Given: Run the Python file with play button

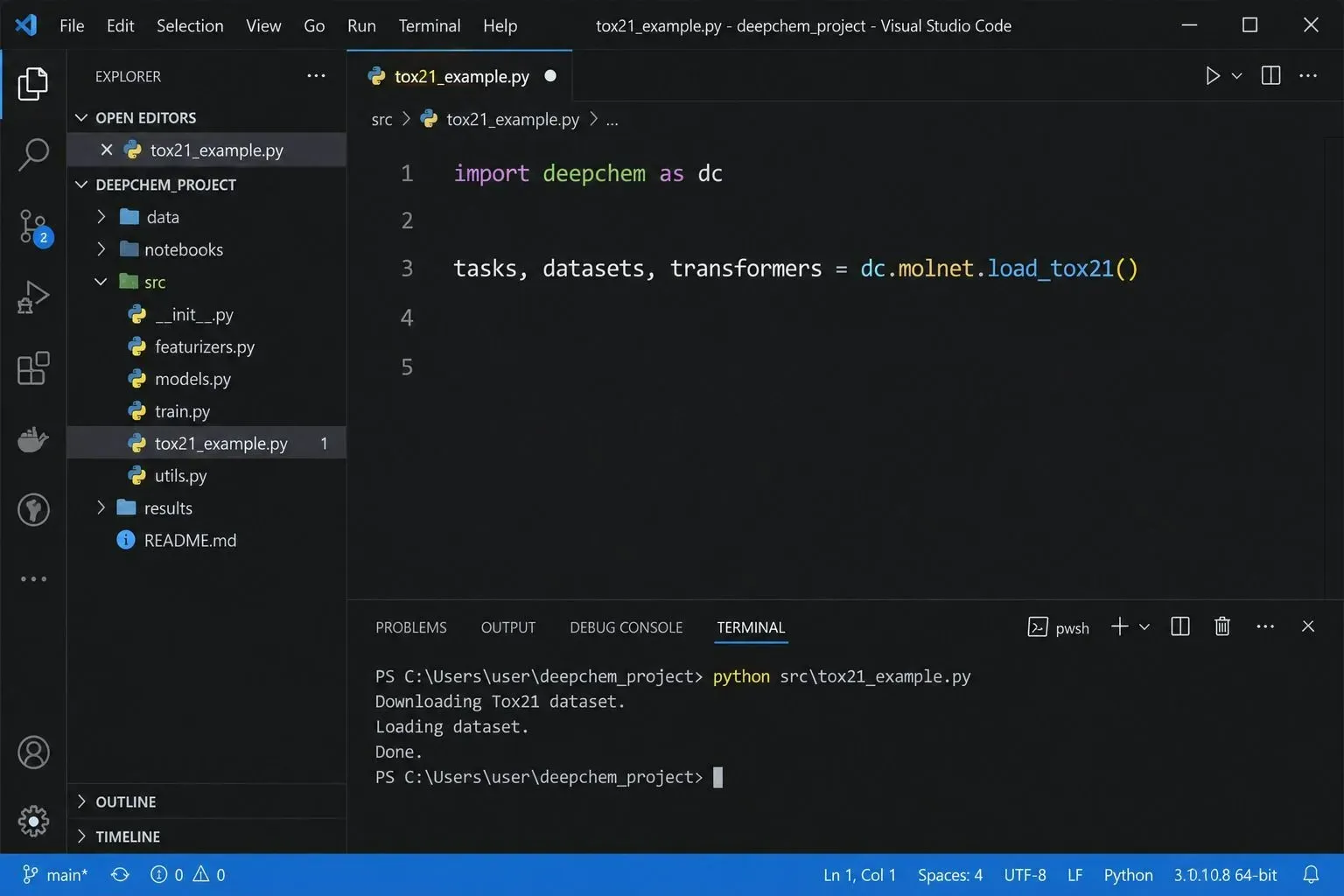Looking at the screenshot, I should (1213, 76).
